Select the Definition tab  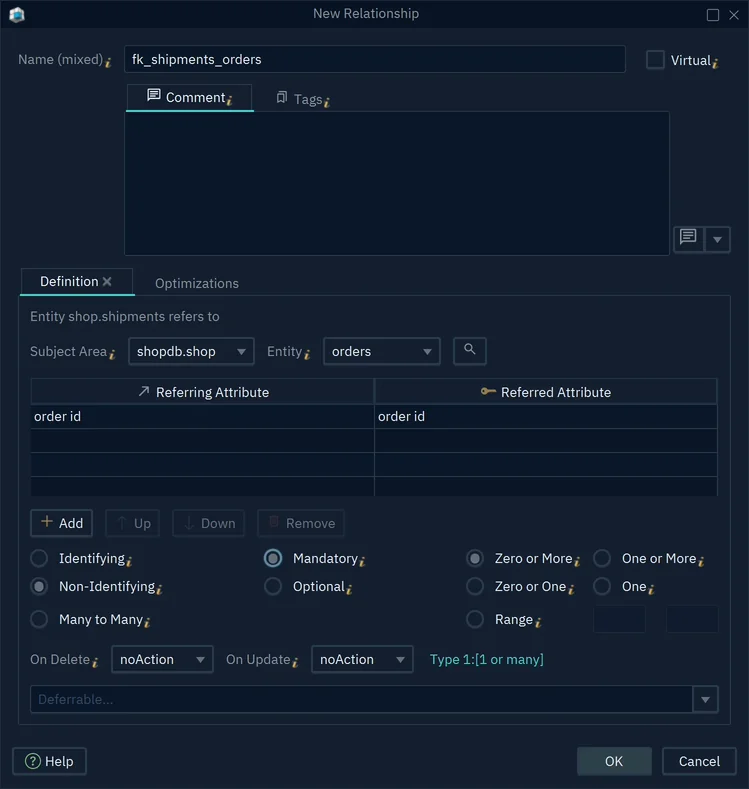pyautogui.click(x=76, y=282)
